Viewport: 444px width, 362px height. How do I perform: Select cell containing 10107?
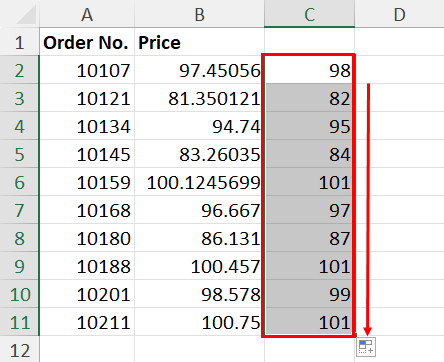point(87,70)
